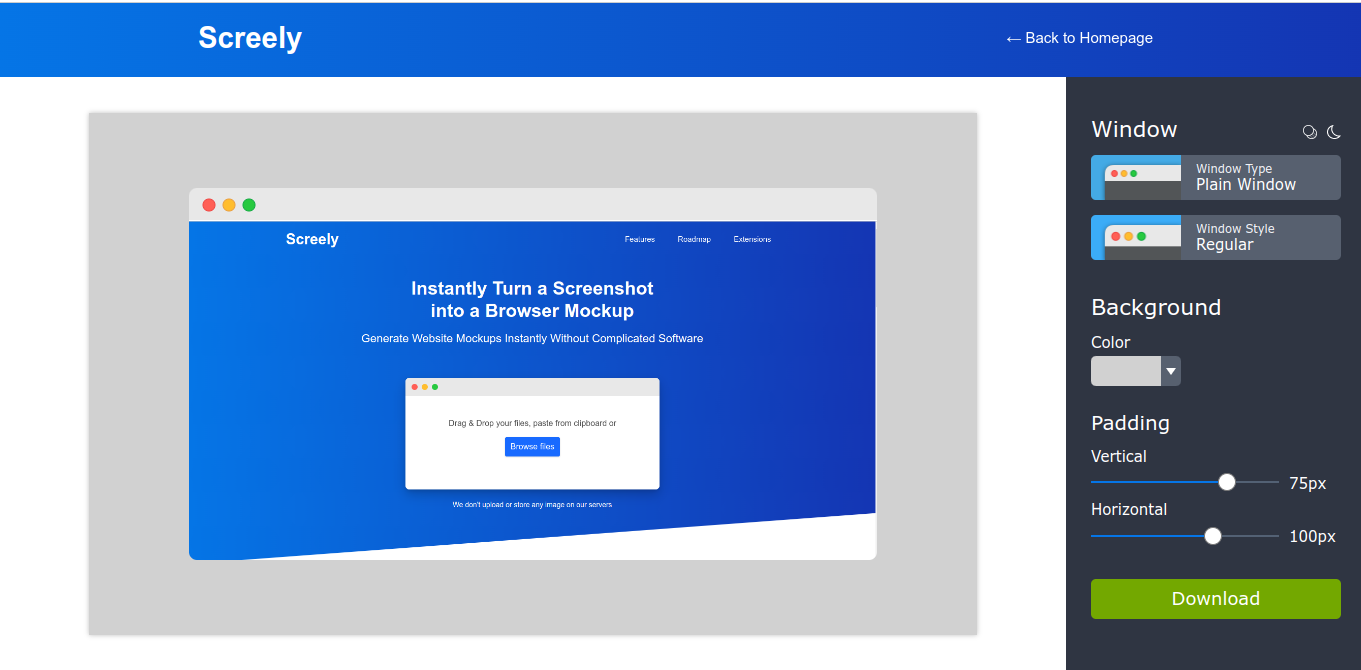Click the Vertical label above first slider
This screenshot has width=1361, height=670.
[1119, 456]
